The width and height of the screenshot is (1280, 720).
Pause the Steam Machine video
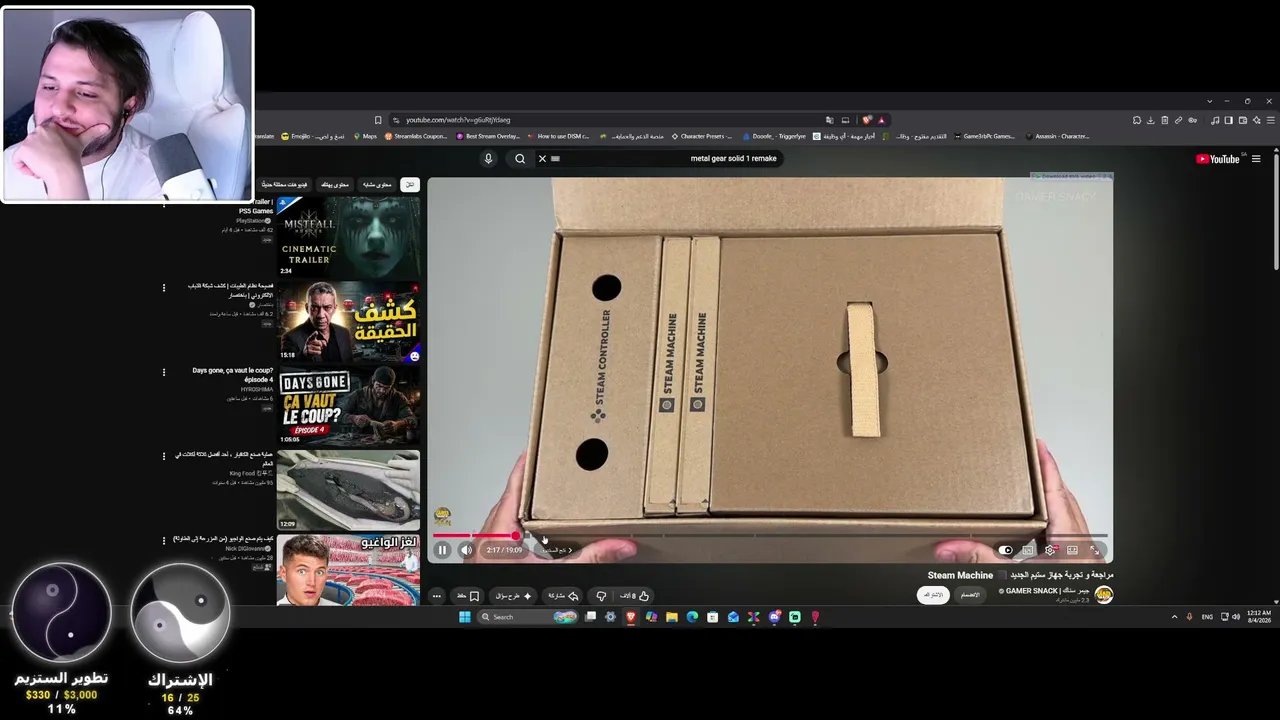click(442, 550)
